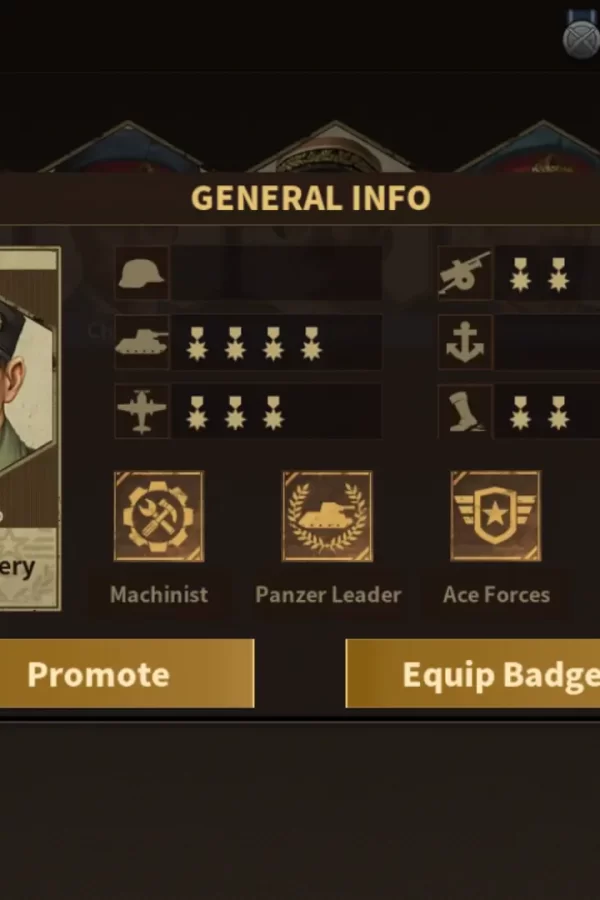Click the Equip Badge button
Image resolution: width=600 pixels, height=900 pixels.
click(473, 673)
